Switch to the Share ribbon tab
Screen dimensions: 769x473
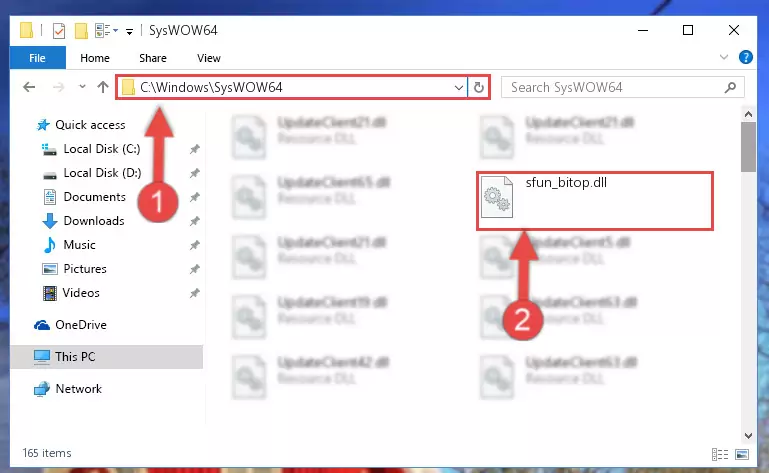153,58
